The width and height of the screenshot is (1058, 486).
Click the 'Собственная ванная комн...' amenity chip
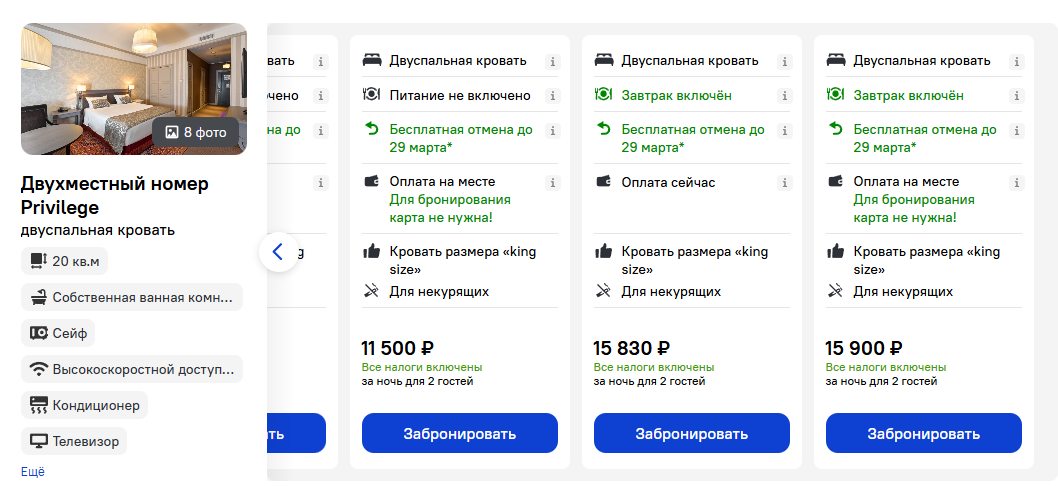pyautogui.click(x=132, y=297)
